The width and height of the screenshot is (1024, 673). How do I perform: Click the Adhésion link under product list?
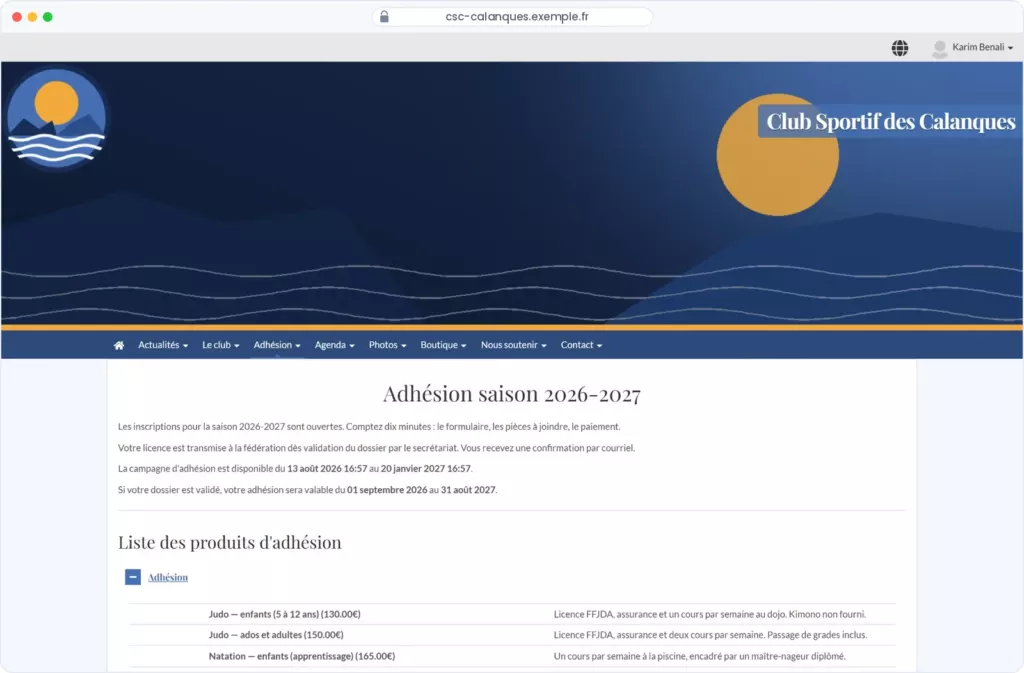pos(168,577)
